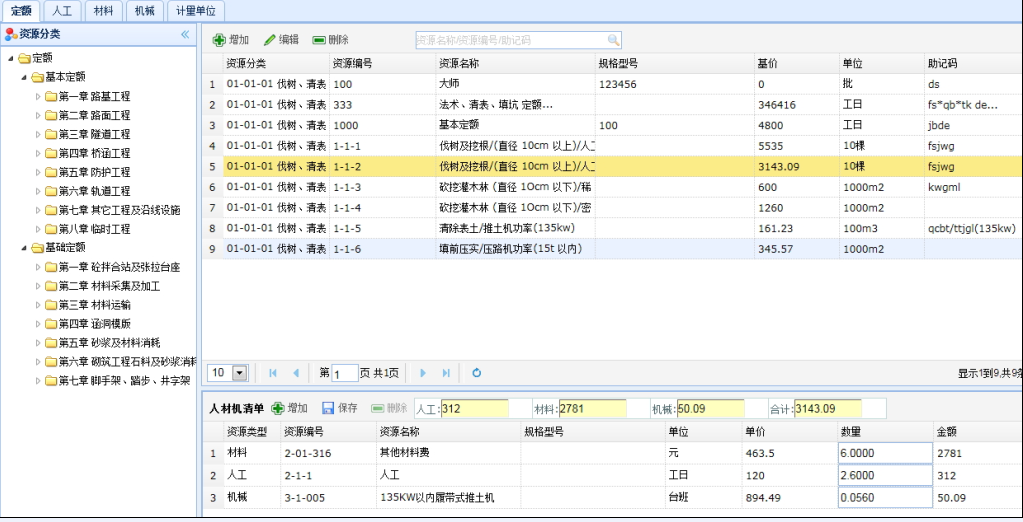Select 第七章 其它工程及沿线设施 in tree

pos(119,210)
